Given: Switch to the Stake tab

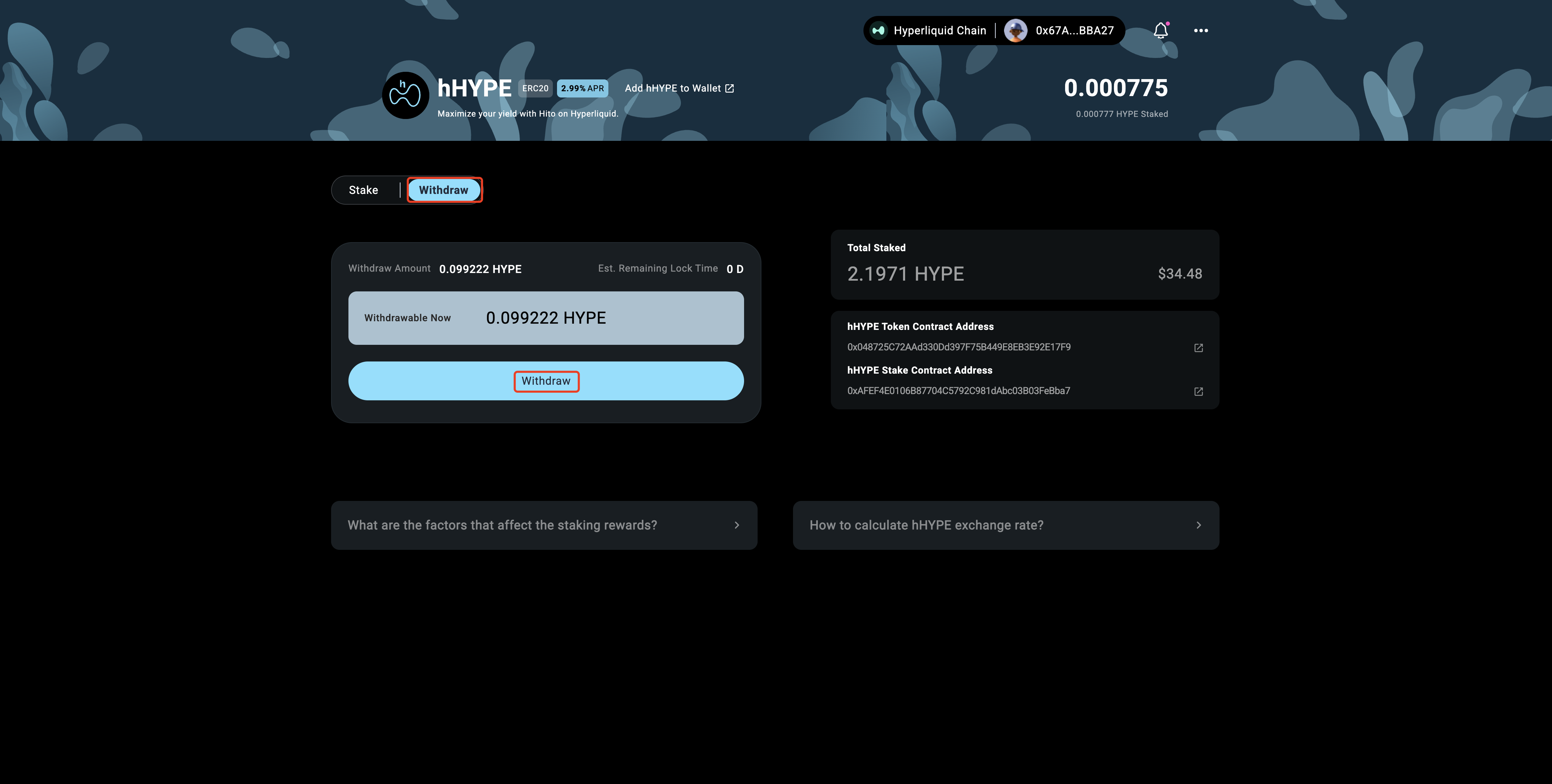Looking at the screenshot, I should coord(363,190).
